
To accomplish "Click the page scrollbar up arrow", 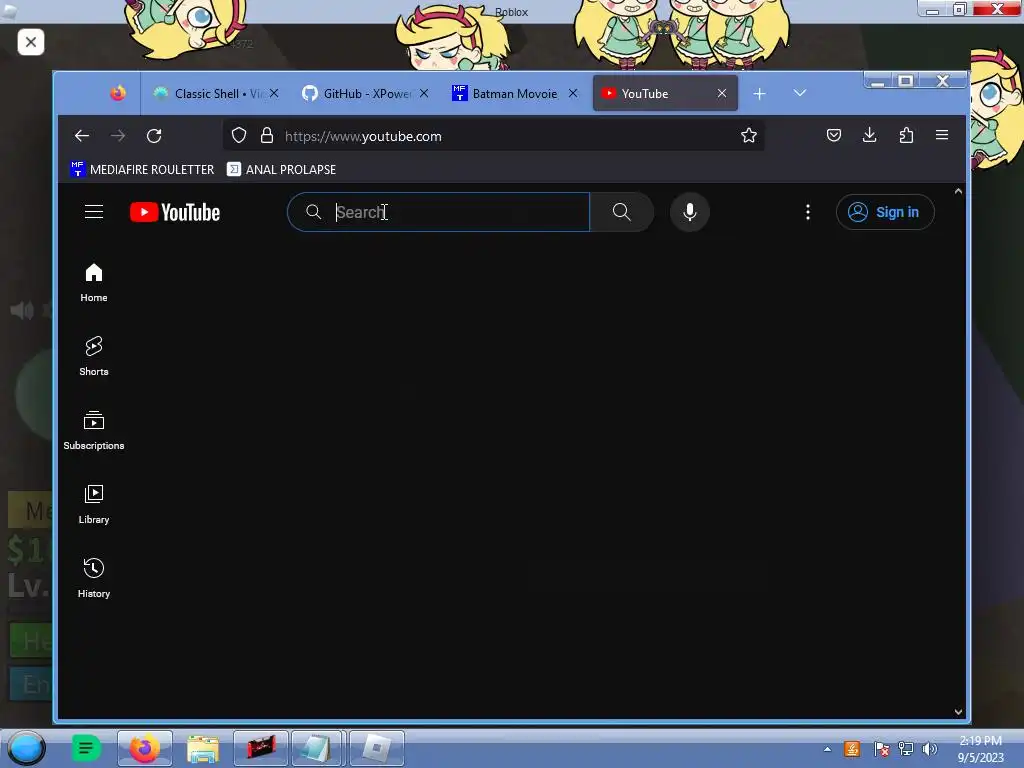I will click(x=958, y=191).
